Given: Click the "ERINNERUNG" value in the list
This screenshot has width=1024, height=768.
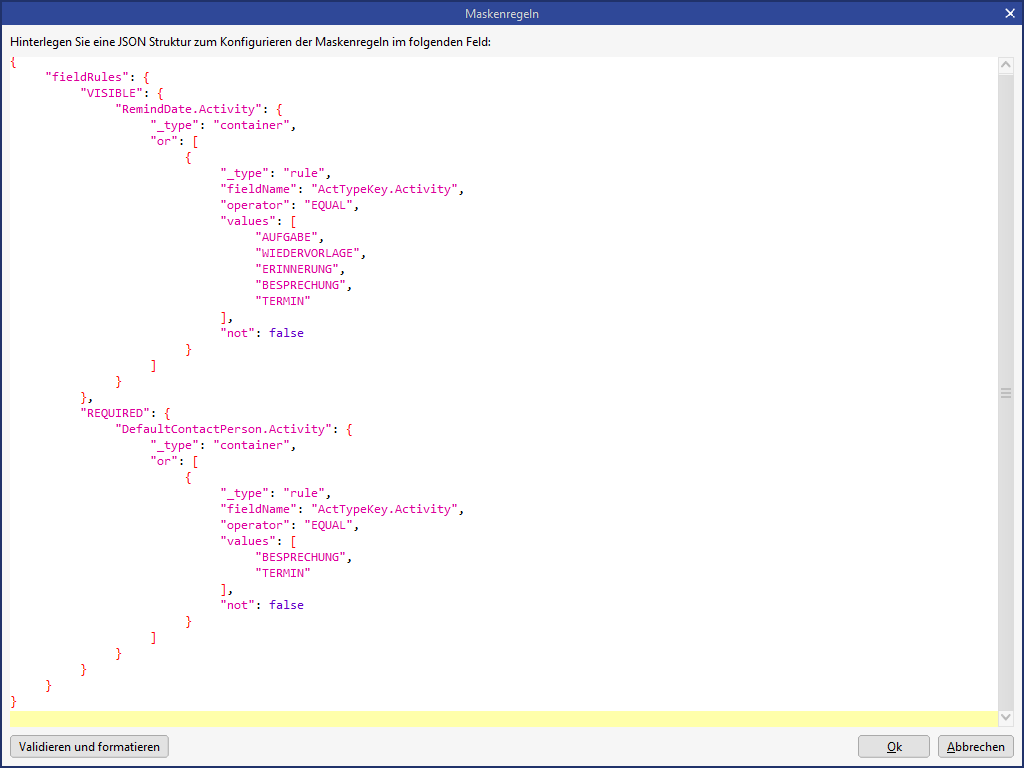Looking at the screenshot, I should point(297,269).
